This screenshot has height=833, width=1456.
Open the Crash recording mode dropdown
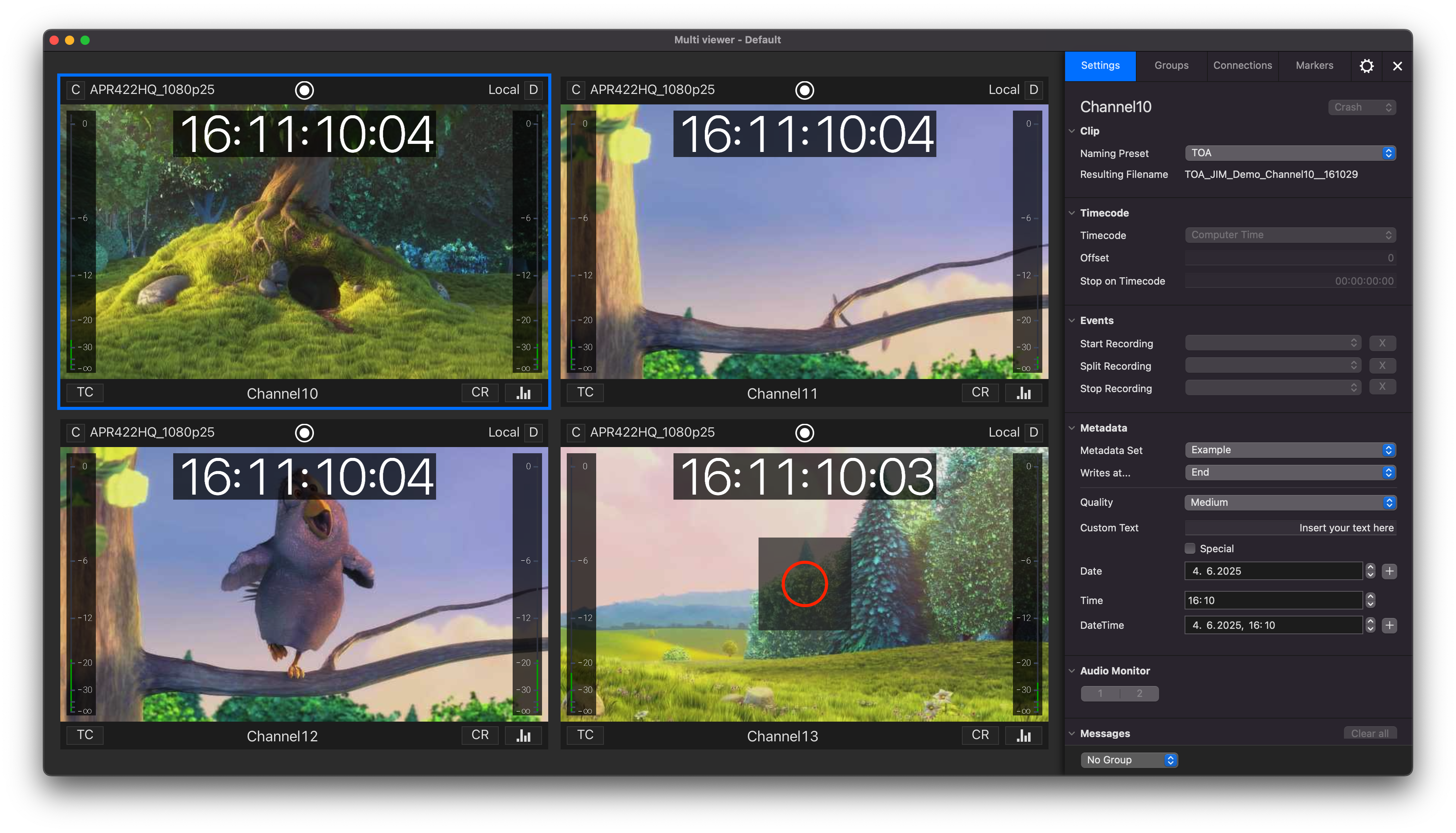[1362, 108]
